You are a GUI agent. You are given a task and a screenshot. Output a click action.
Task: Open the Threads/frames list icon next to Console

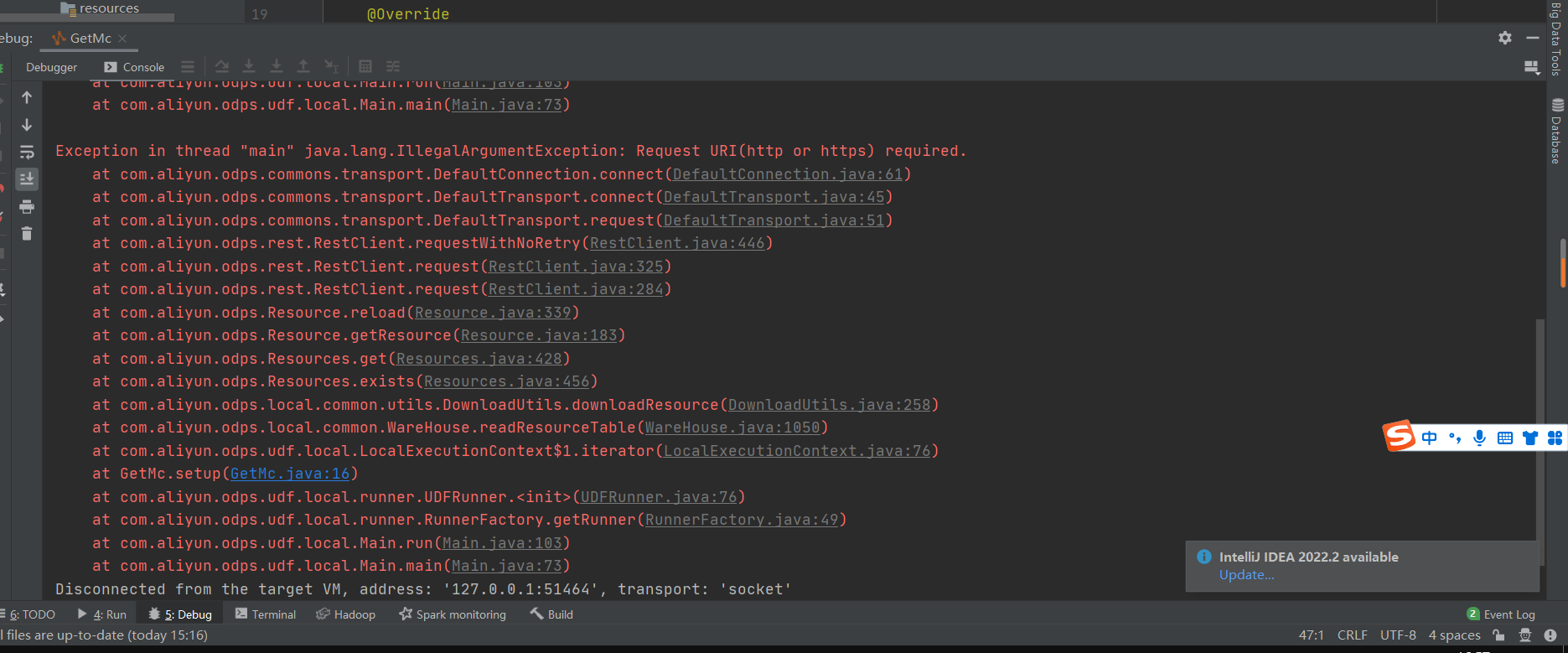[188, 67]
